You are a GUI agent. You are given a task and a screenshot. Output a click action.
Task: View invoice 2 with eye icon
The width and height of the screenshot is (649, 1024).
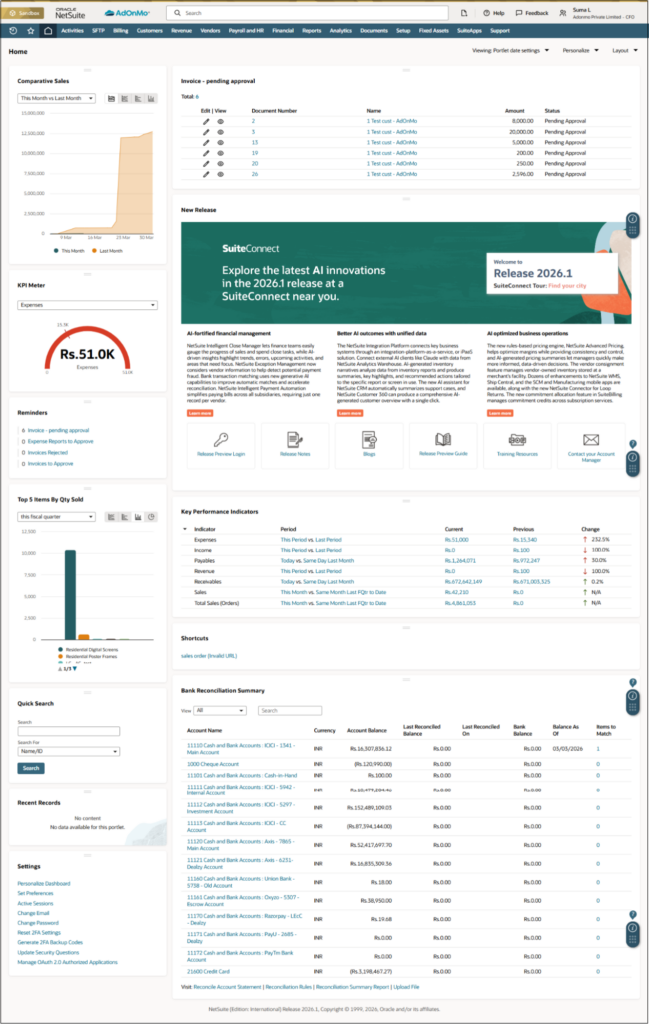[x=221, y=121]
